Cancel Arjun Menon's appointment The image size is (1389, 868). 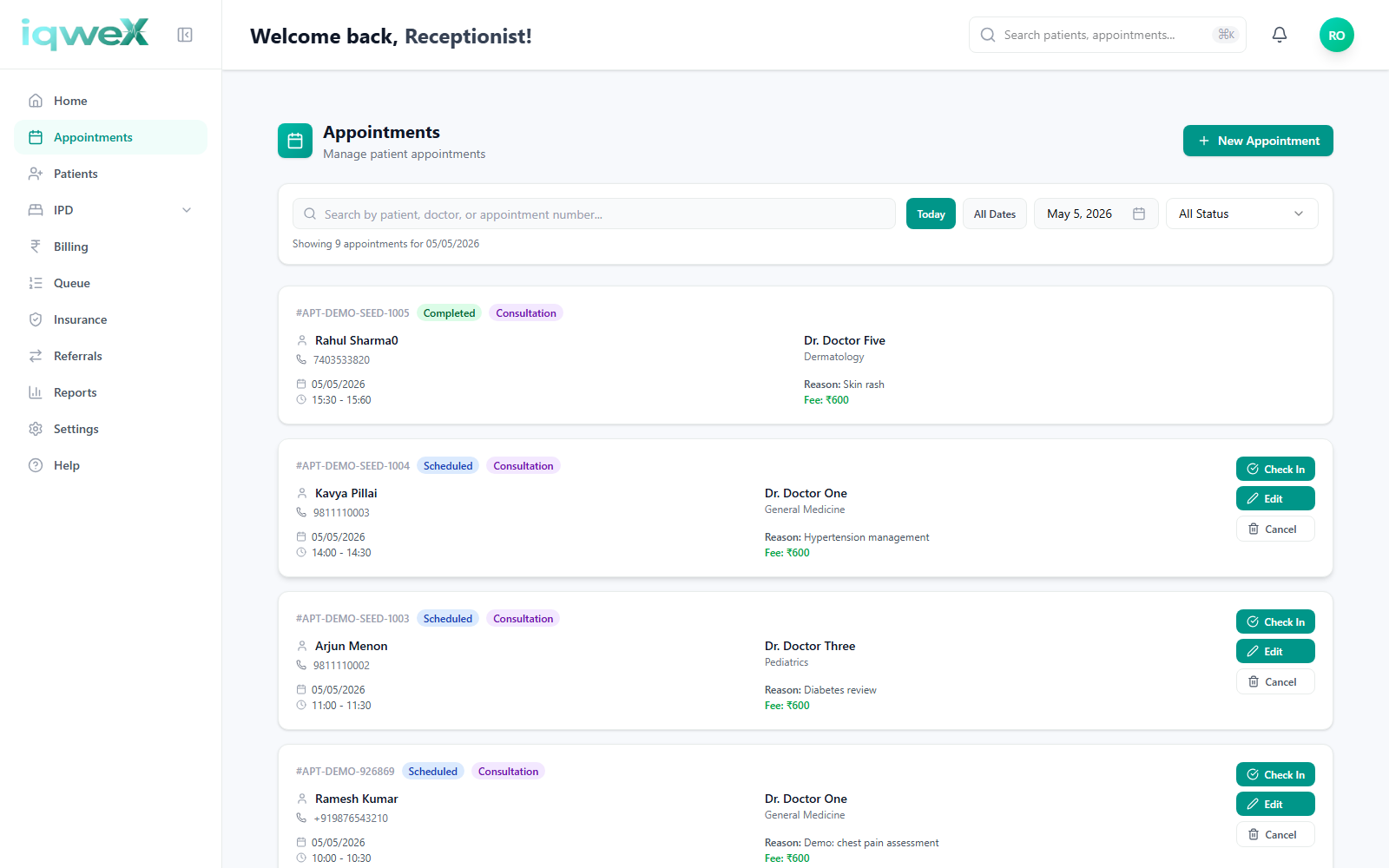tap(1275, 681)
